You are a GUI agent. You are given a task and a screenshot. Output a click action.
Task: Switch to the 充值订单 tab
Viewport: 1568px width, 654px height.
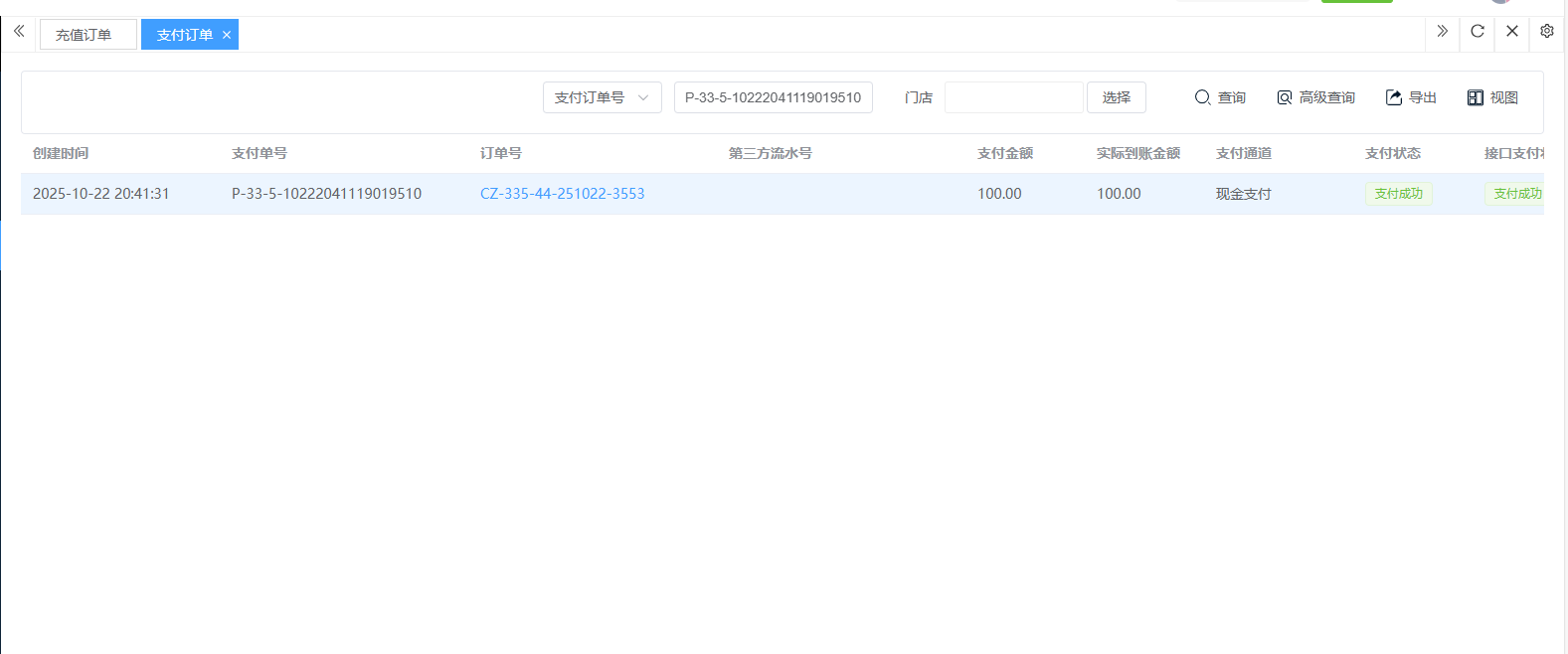85,35
